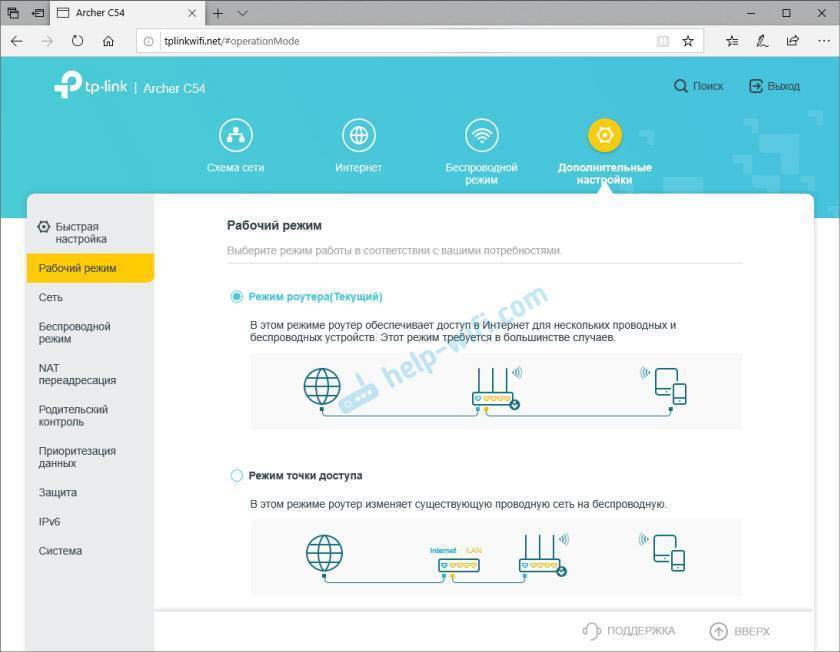The height and width of the screenshot is (652, 840).
Task: Select the Archer C54 browser tab
Action: point(126,13)
